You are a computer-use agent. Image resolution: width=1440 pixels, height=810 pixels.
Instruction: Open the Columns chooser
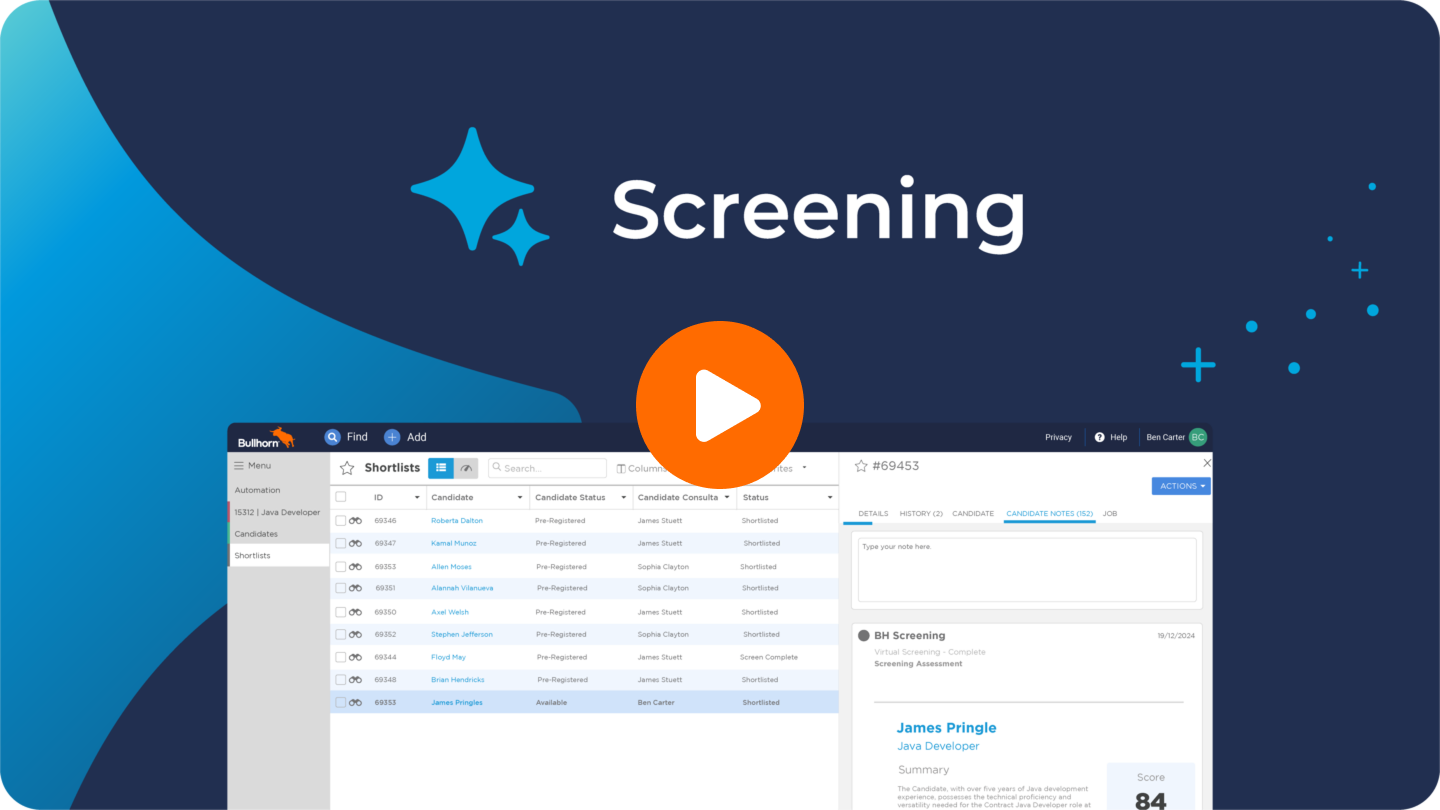(x=641, y=468)
